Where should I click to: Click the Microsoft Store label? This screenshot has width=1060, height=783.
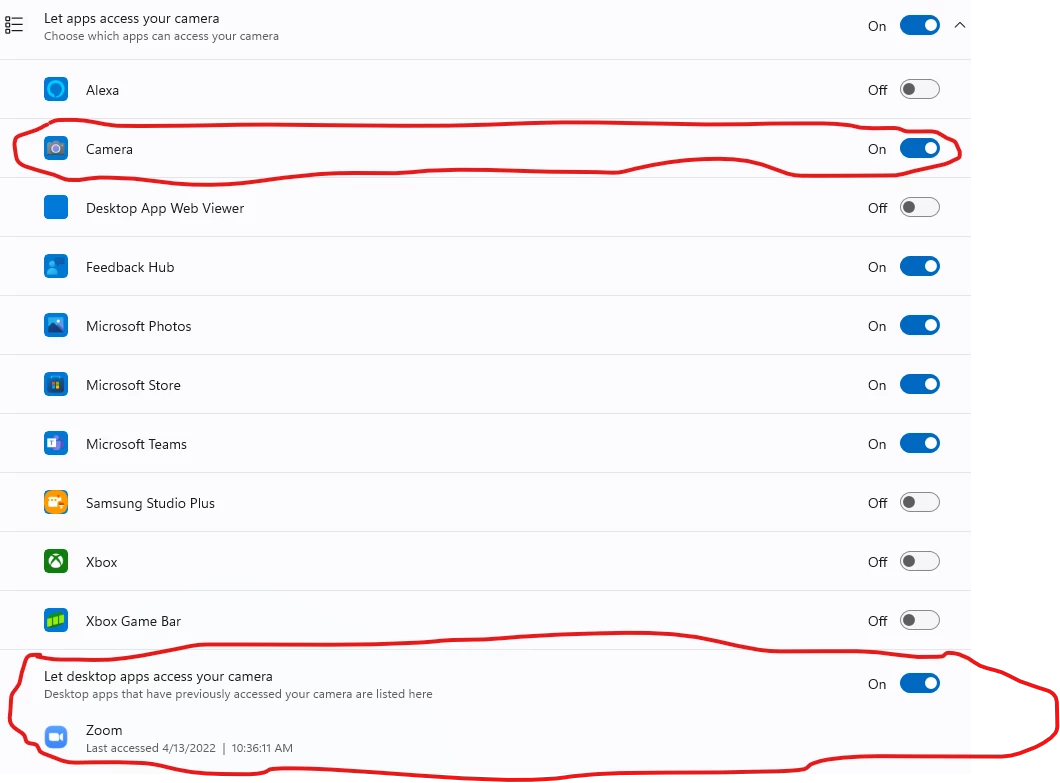(x=133, y=385)
